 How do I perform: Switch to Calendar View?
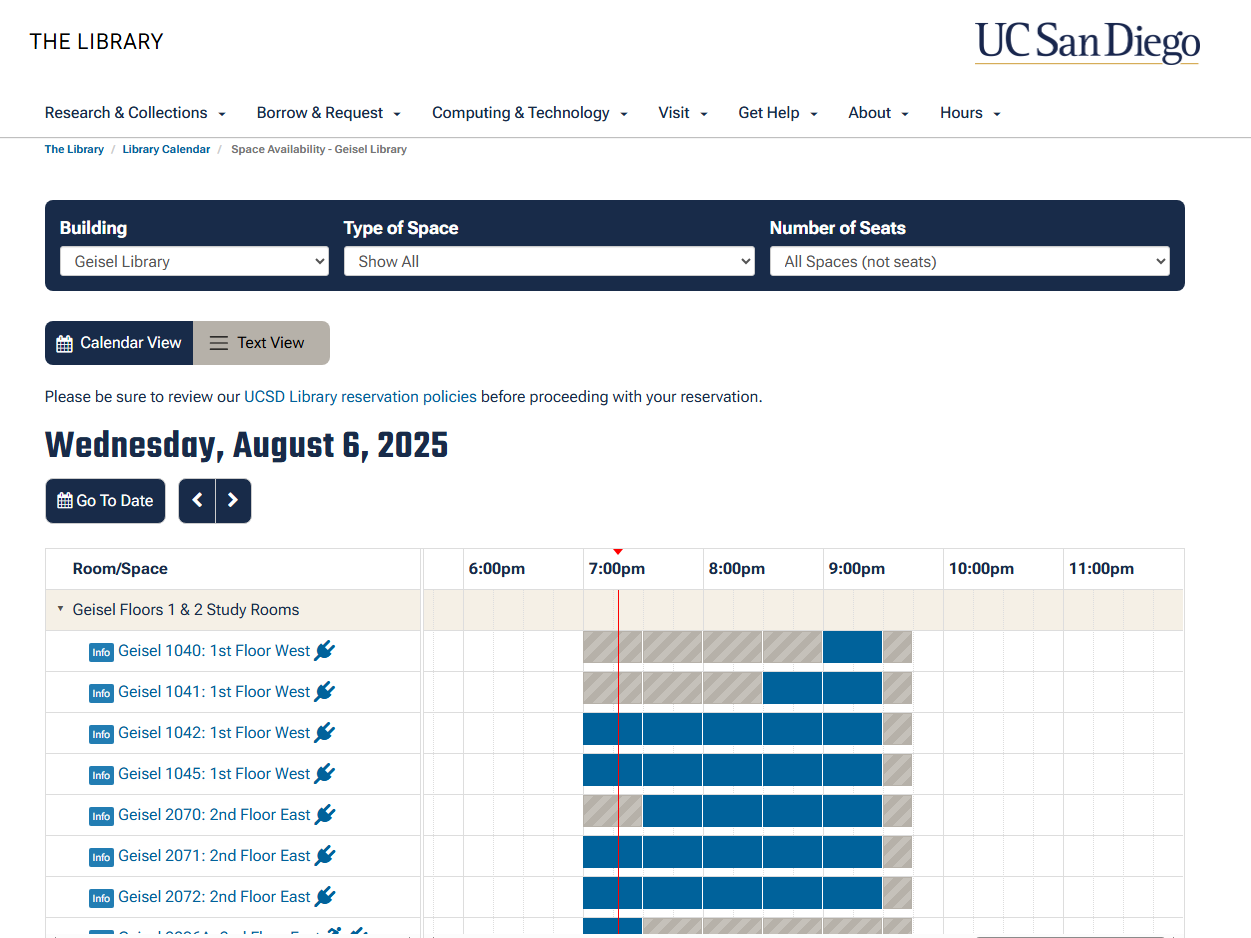(119, 343)
